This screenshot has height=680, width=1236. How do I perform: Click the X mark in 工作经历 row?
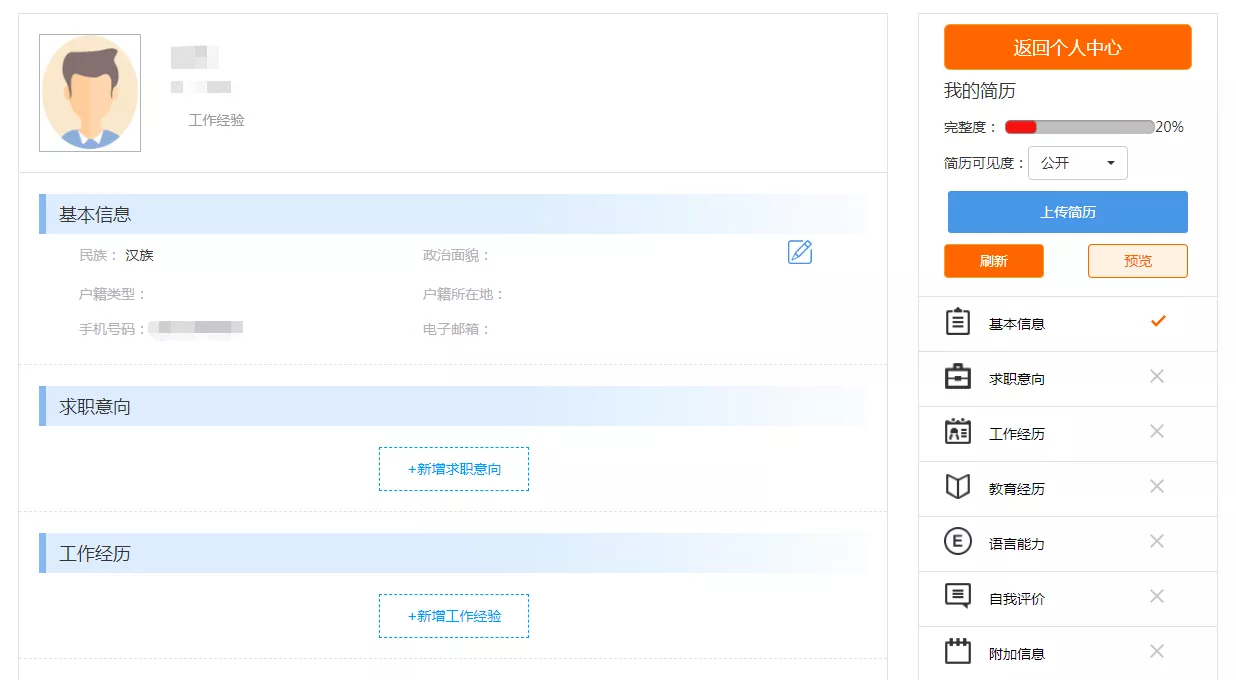click(1157, 431)
